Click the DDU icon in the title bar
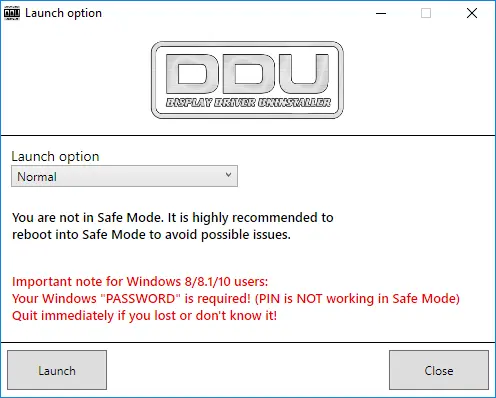 pyautogui.click(x=12, y=13)
